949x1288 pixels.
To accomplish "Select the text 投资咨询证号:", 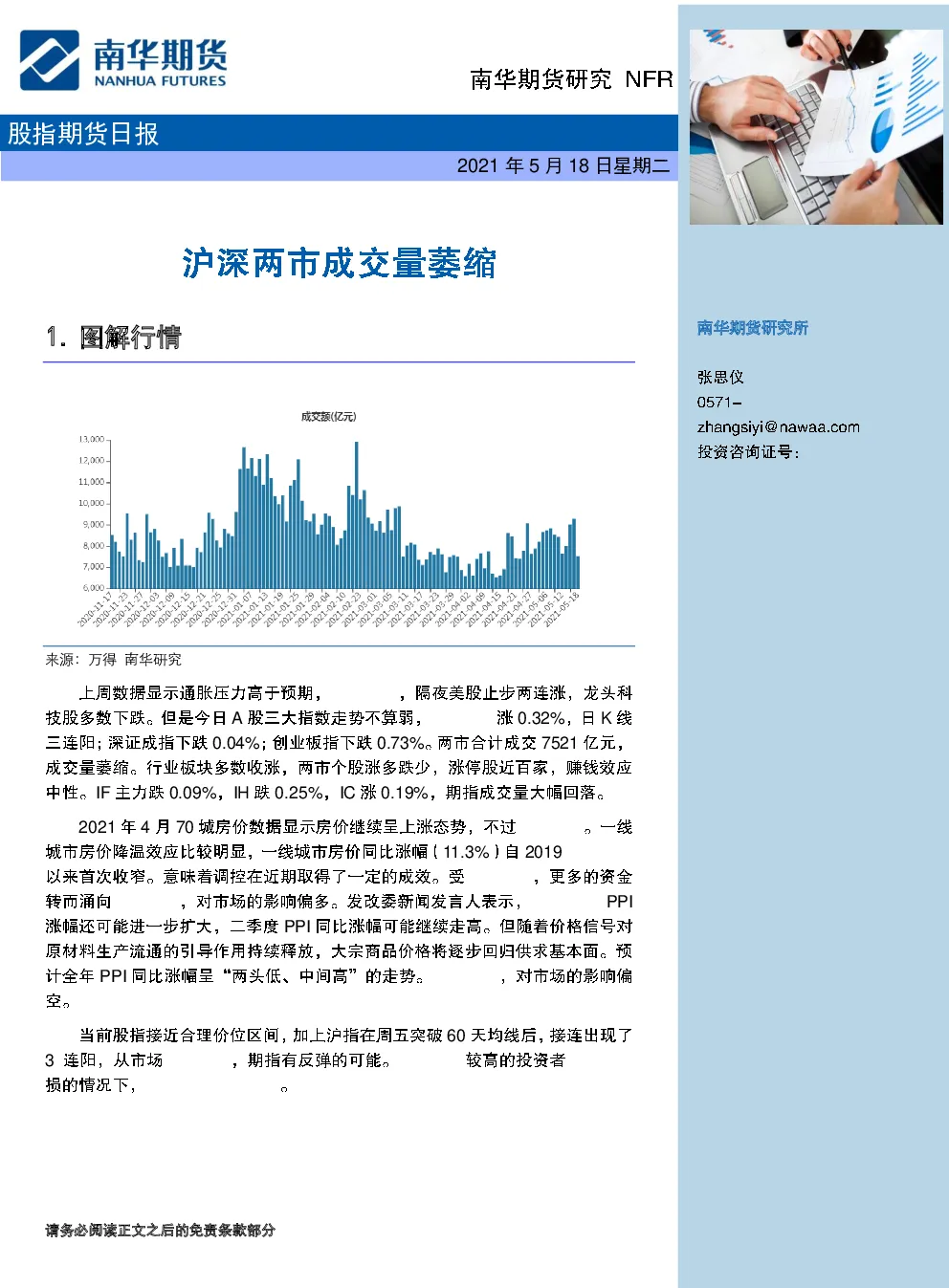I will click(748, 452).
